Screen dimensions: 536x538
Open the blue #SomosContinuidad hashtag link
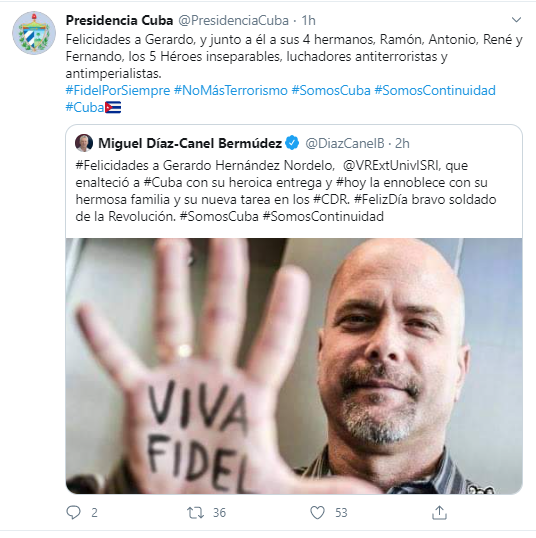(x=435, y=91)
